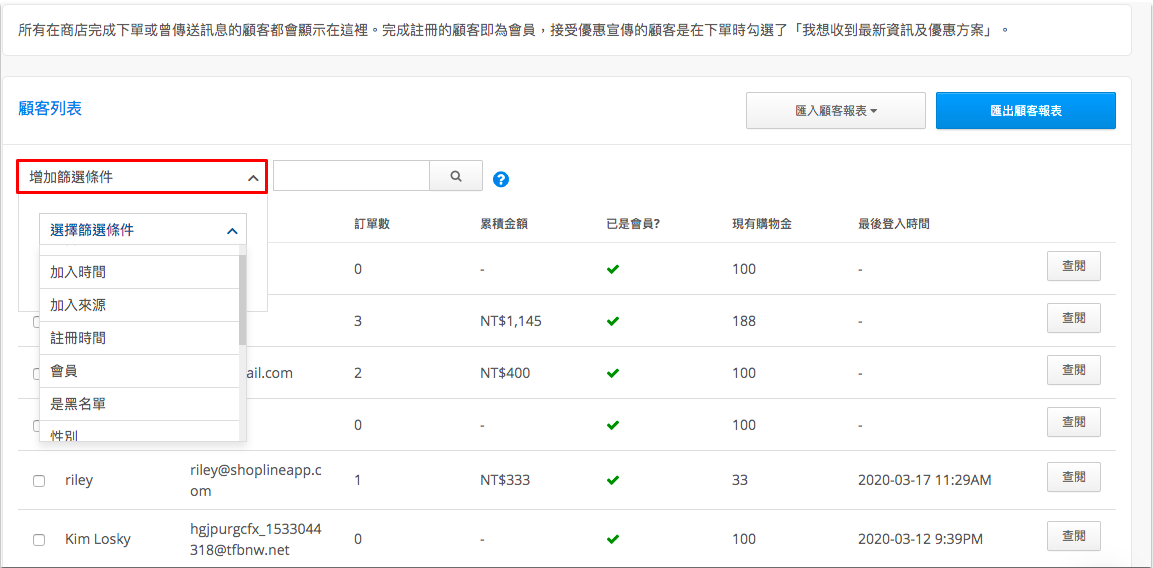This screenshot has width=1153, height=568.
Task: Click the riley customer name
Action: click(x=79, y=481)
